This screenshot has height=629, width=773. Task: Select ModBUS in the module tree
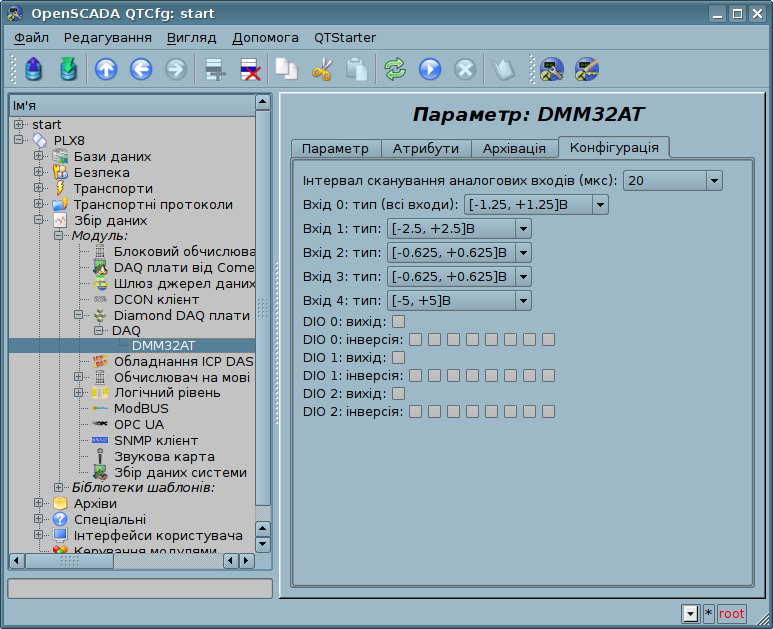click(140, 408)
